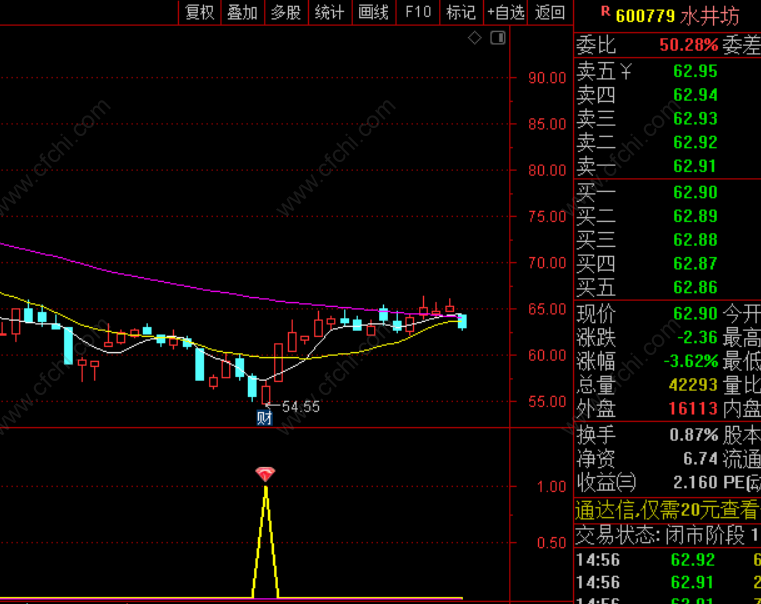Click the 90.00 price axis label
Image resolution: width=761 pixels, height=604 pixels.
(x=547, y=78)
